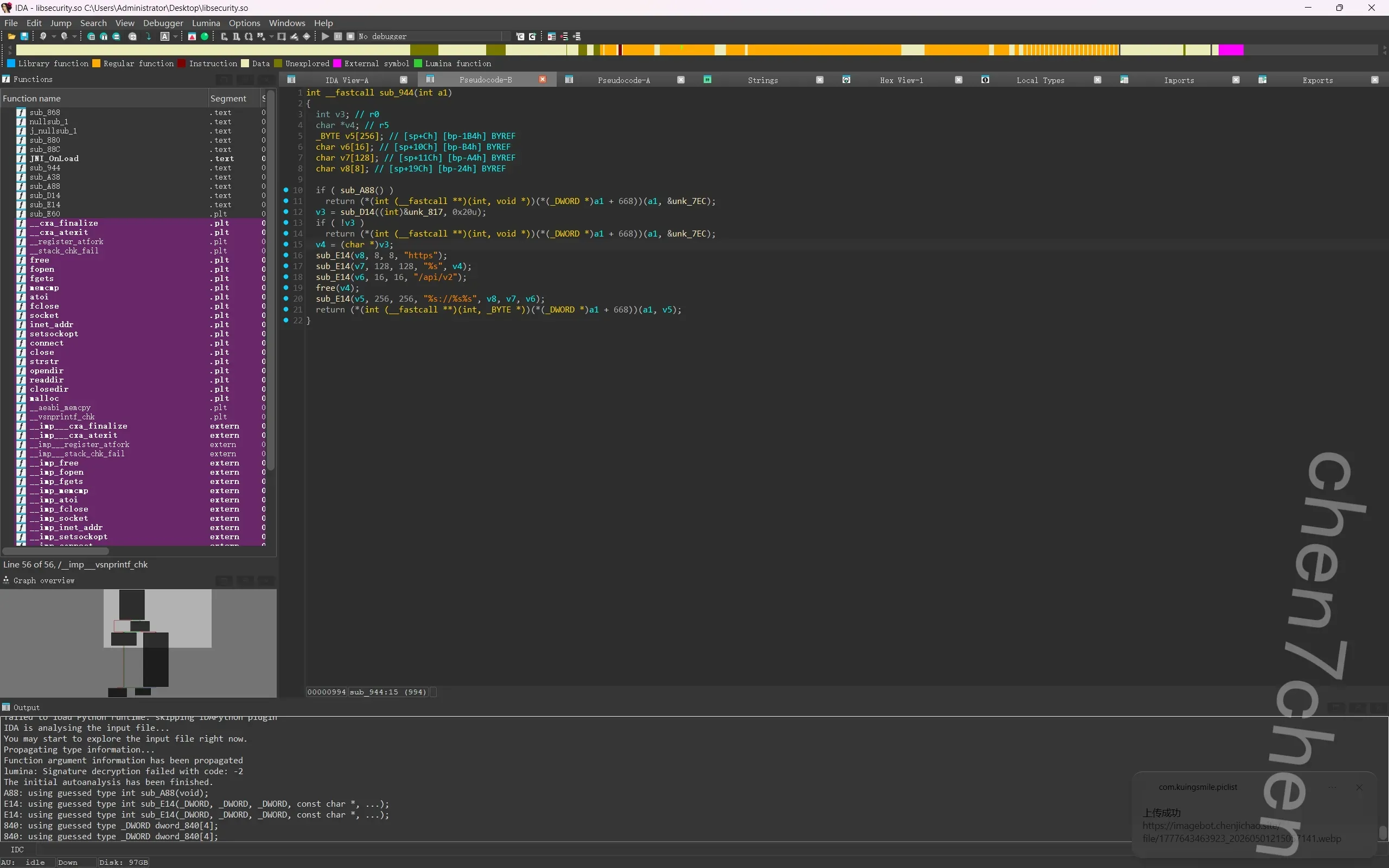The height and width of the screenshot is (868, 1389).
Task: Click the Terminate process stop button
Action: click(351, 36)
